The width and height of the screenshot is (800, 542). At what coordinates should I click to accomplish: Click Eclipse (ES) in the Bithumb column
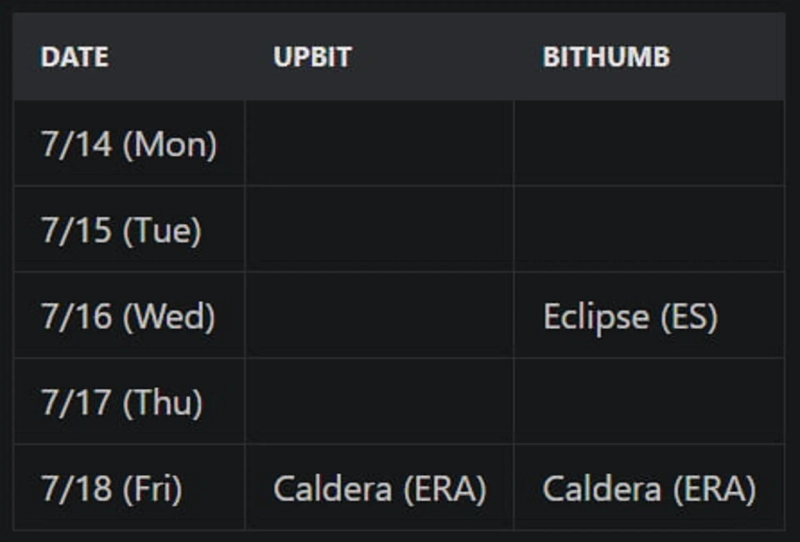[x=630, y=317]
